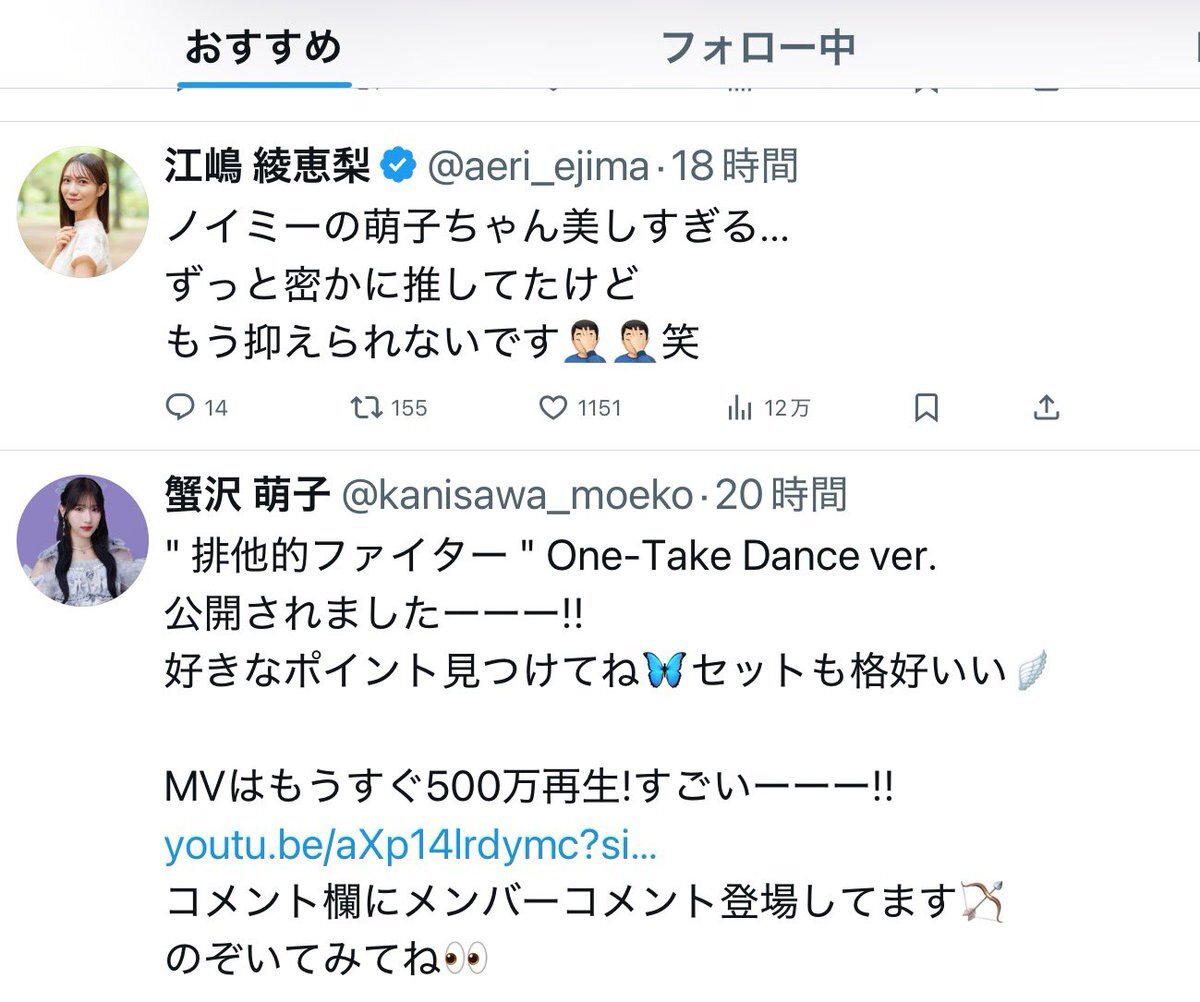Switch to the おすすめ tab
The image size is (1200, 1002).
264,47
